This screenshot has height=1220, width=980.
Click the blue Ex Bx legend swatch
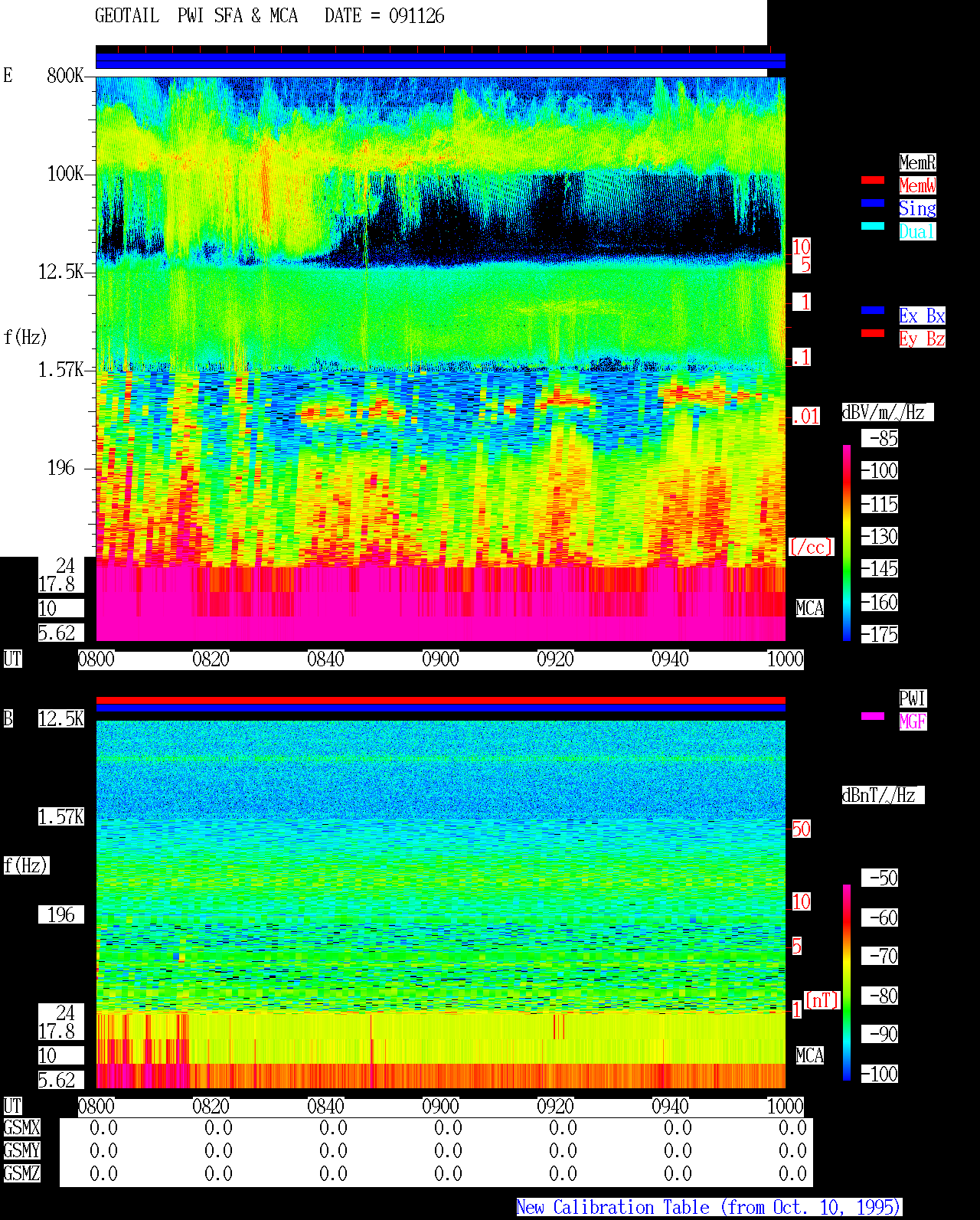873,310
